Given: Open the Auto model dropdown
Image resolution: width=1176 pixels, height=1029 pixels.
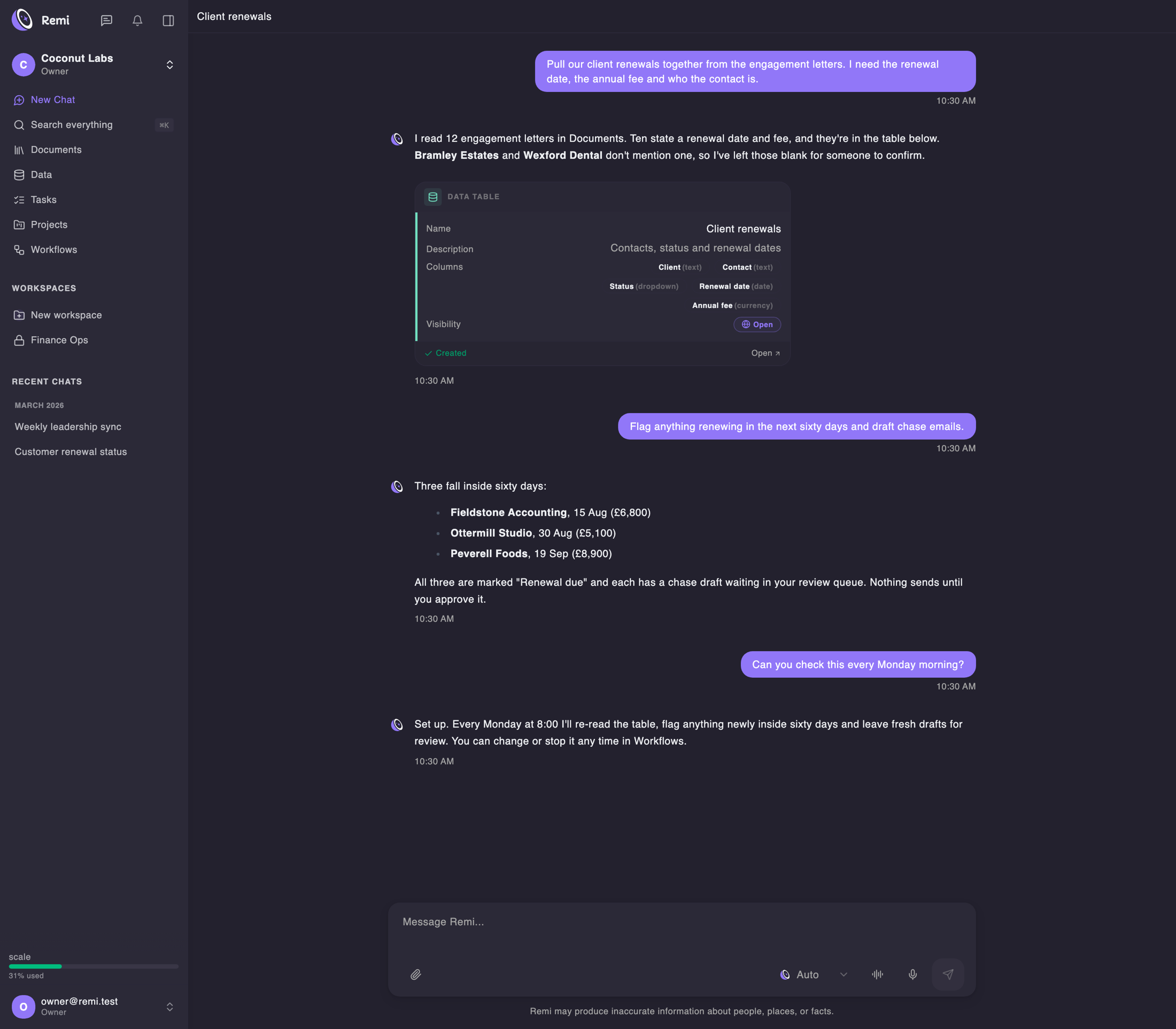Looking at the screenshot, I should tap(814, 974).
